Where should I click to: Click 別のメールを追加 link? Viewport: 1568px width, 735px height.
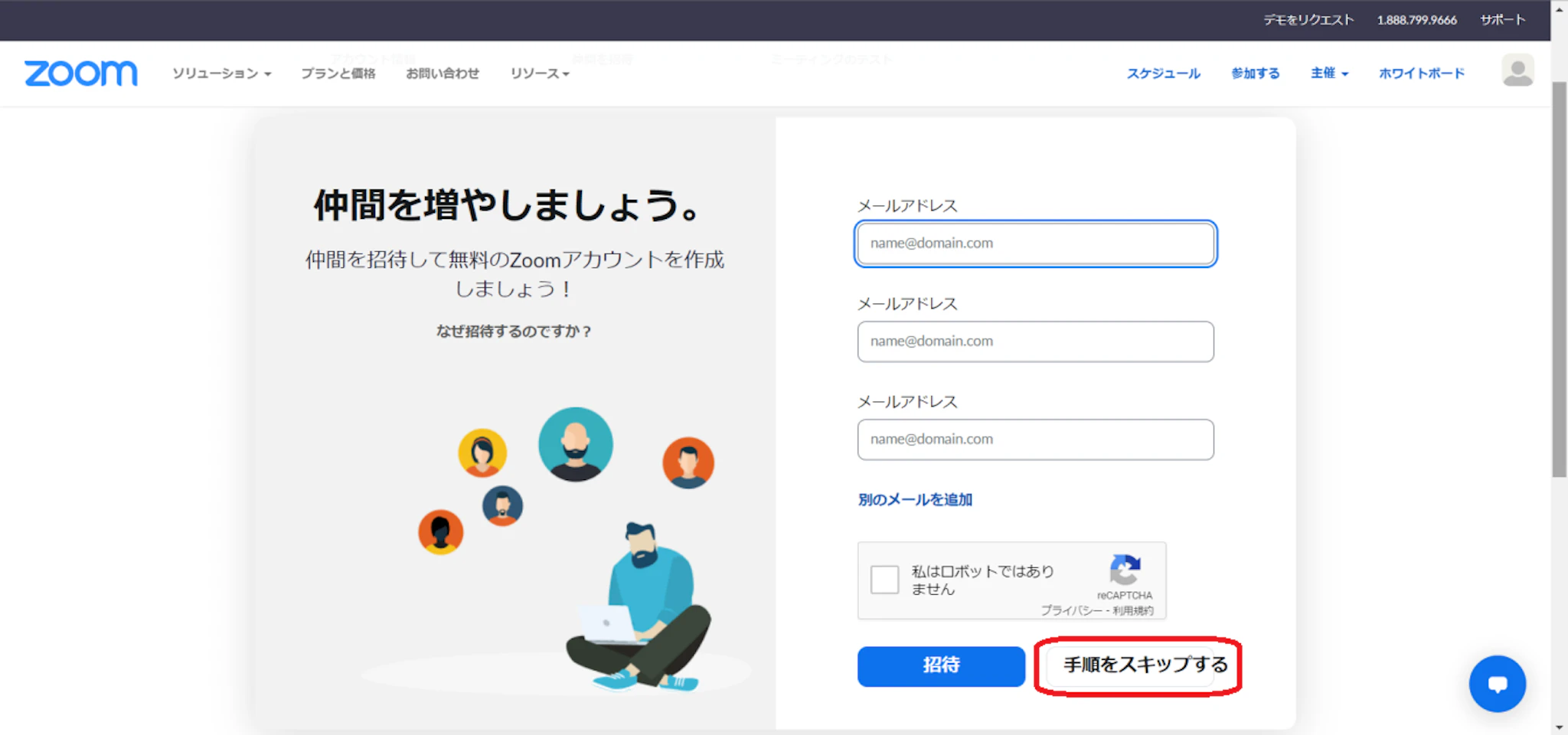(915, 500)
